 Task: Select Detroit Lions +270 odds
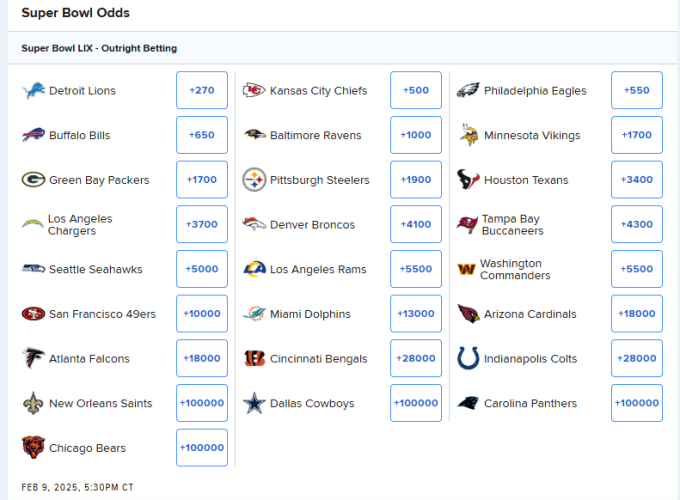point(202,90)
